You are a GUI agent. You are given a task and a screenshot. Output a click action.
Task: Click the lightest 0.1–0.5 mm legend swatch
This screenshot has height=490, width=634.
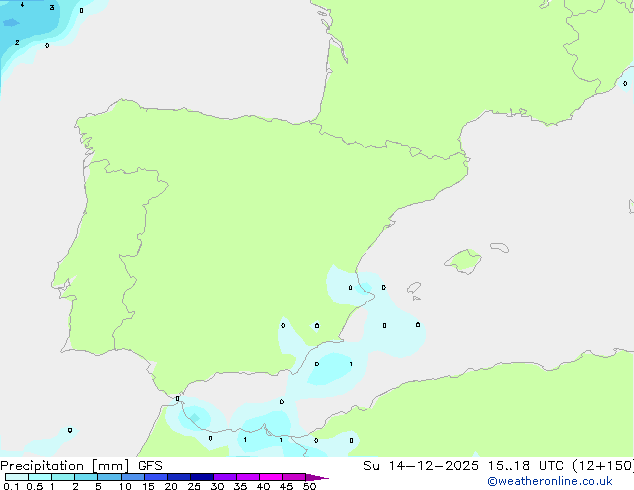(x=17, y=477)
